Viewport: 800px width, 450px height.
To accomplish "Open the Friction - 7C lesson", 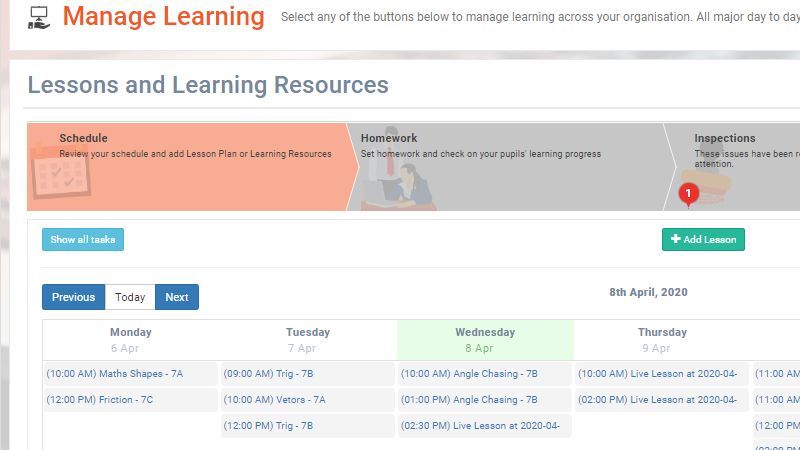I will pyautogui.click(x=131, y=400).
